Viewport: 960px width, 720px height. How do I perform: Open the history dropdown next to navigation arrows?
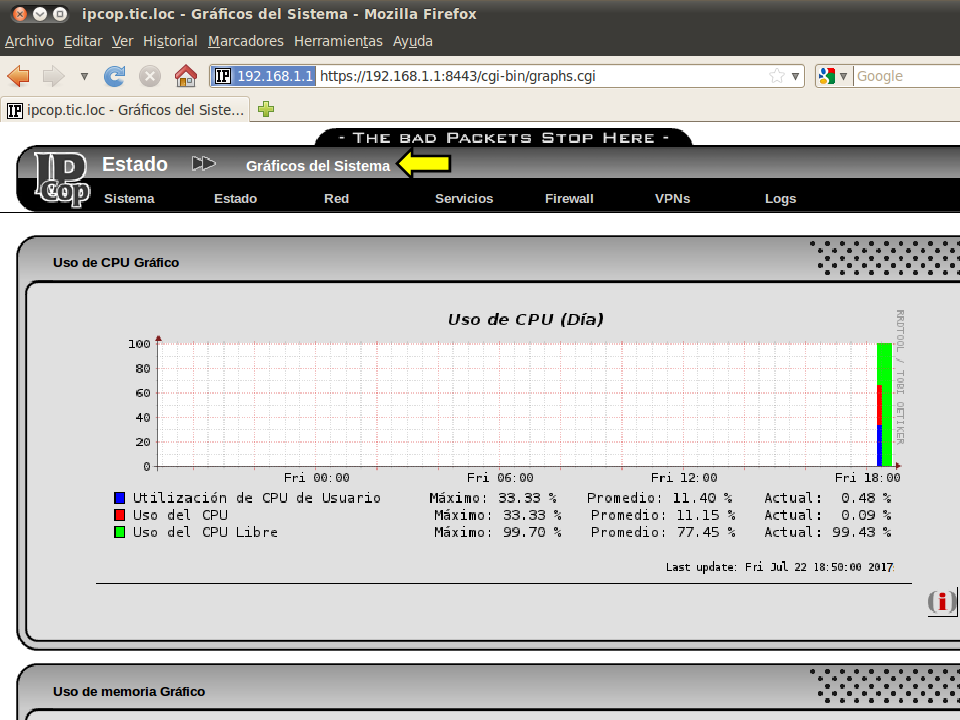click(x=84, y=76)
